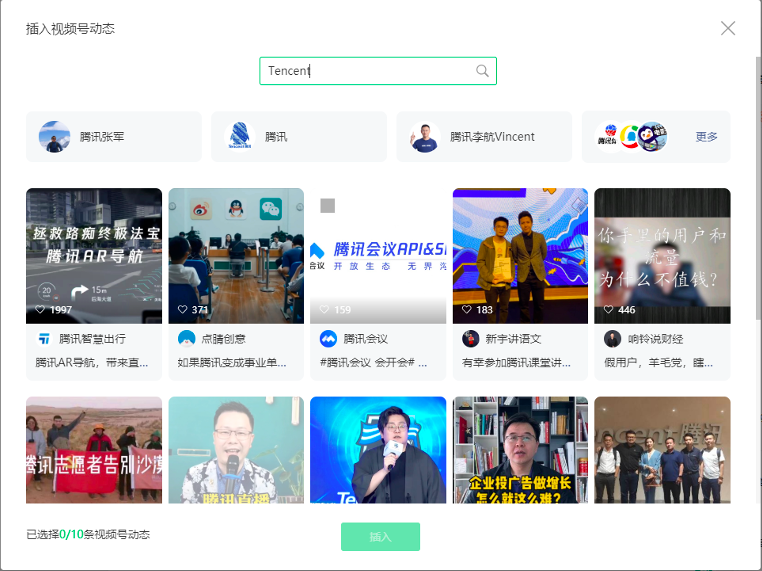762x571 pixels.
Task: Click the green 插入 button
Action: (x=380, y=536)
